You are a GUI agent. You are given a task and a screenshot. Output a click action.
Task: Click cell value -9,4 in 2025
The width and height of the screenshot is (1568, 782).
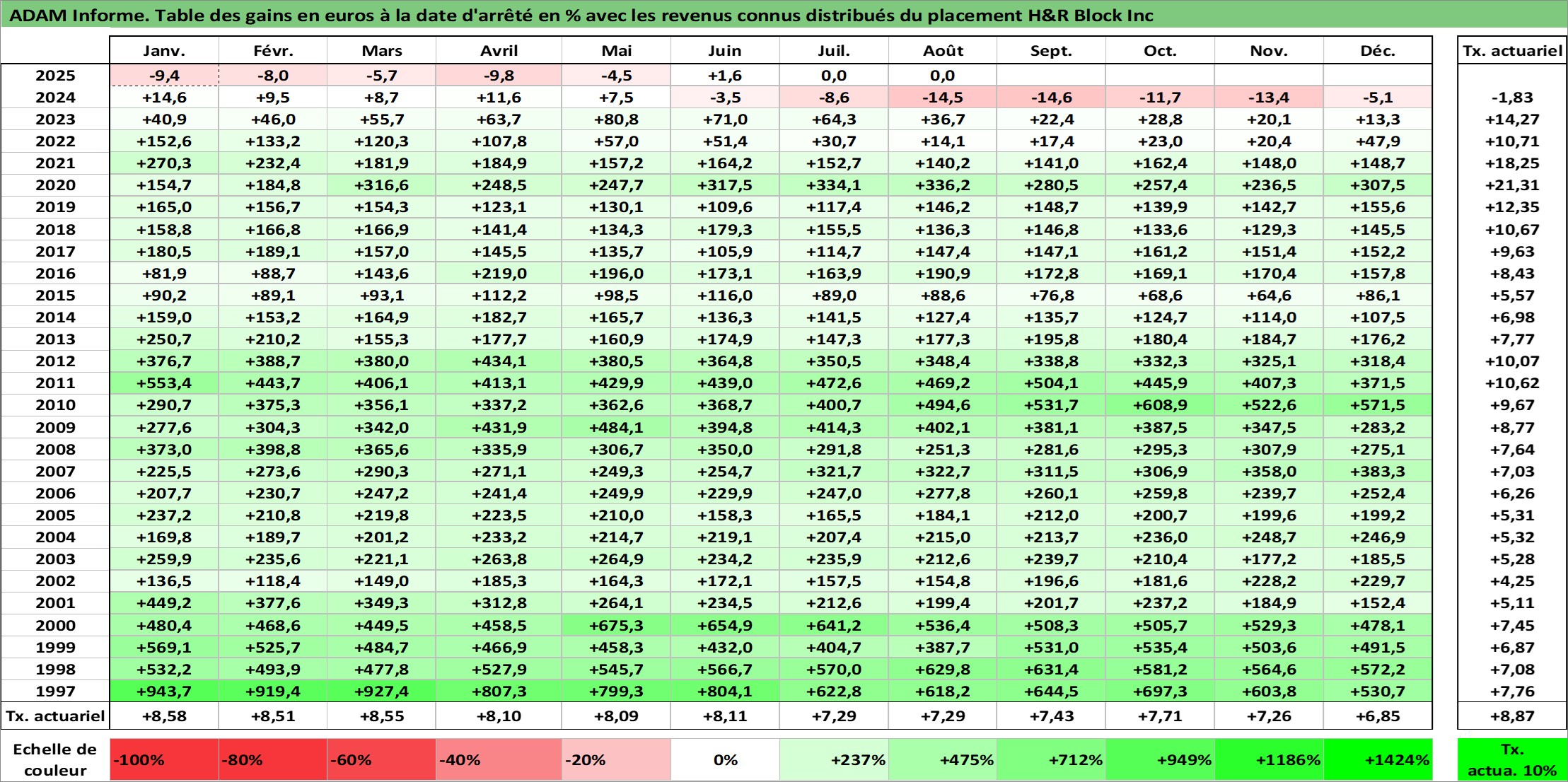coord(164,75)
